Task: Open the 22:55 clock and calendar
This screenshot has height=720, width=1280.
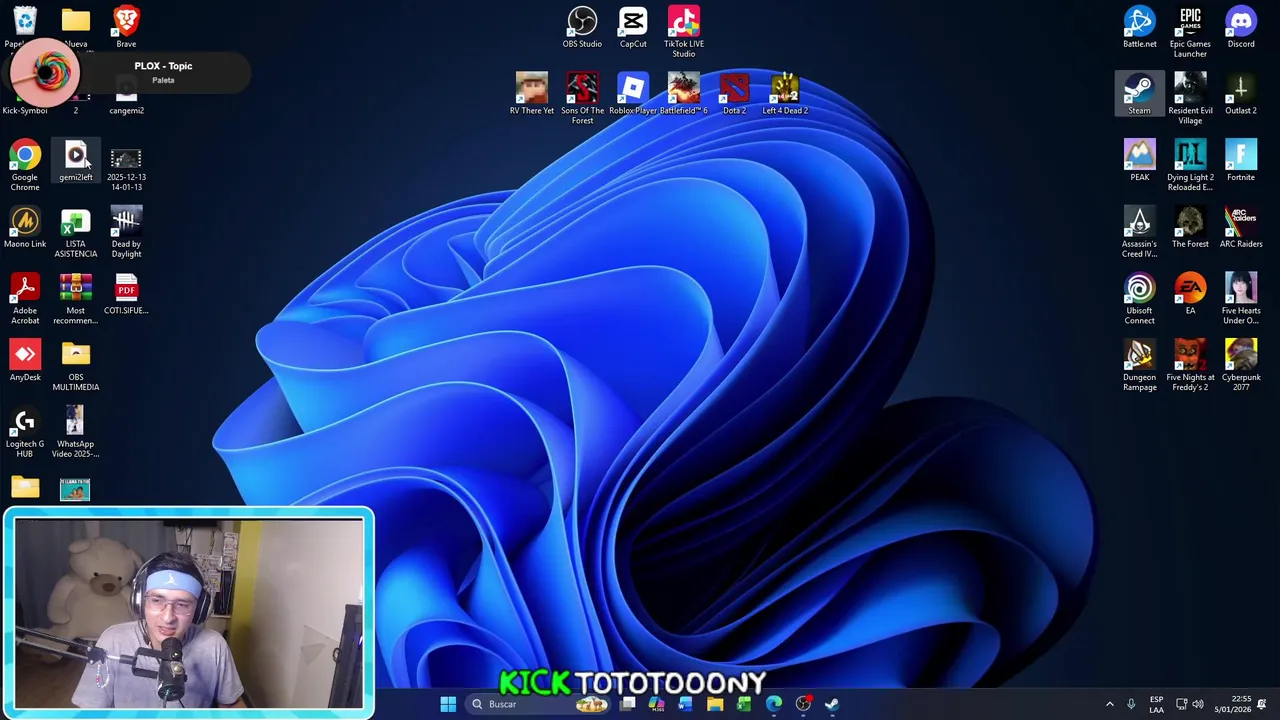Action: (x=1232, y=704)
